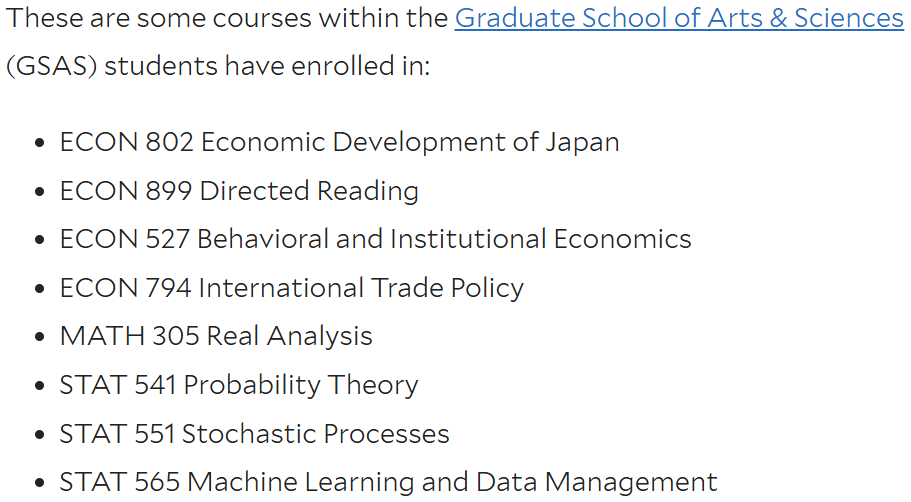
Task: Click the bullet marker for ECON 794
Action: point(40,289)
